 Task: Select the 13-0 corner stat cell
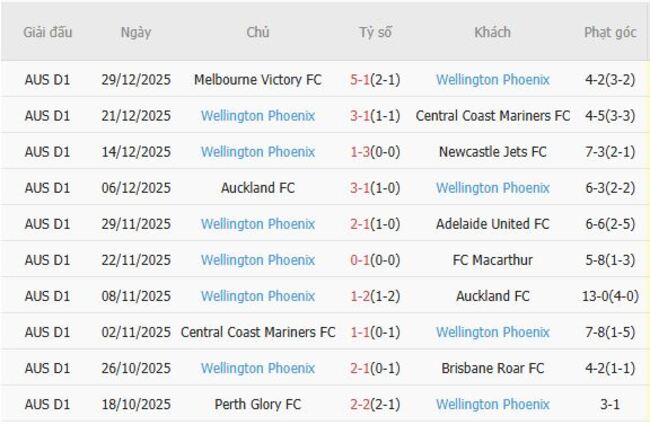coord(610,296)
